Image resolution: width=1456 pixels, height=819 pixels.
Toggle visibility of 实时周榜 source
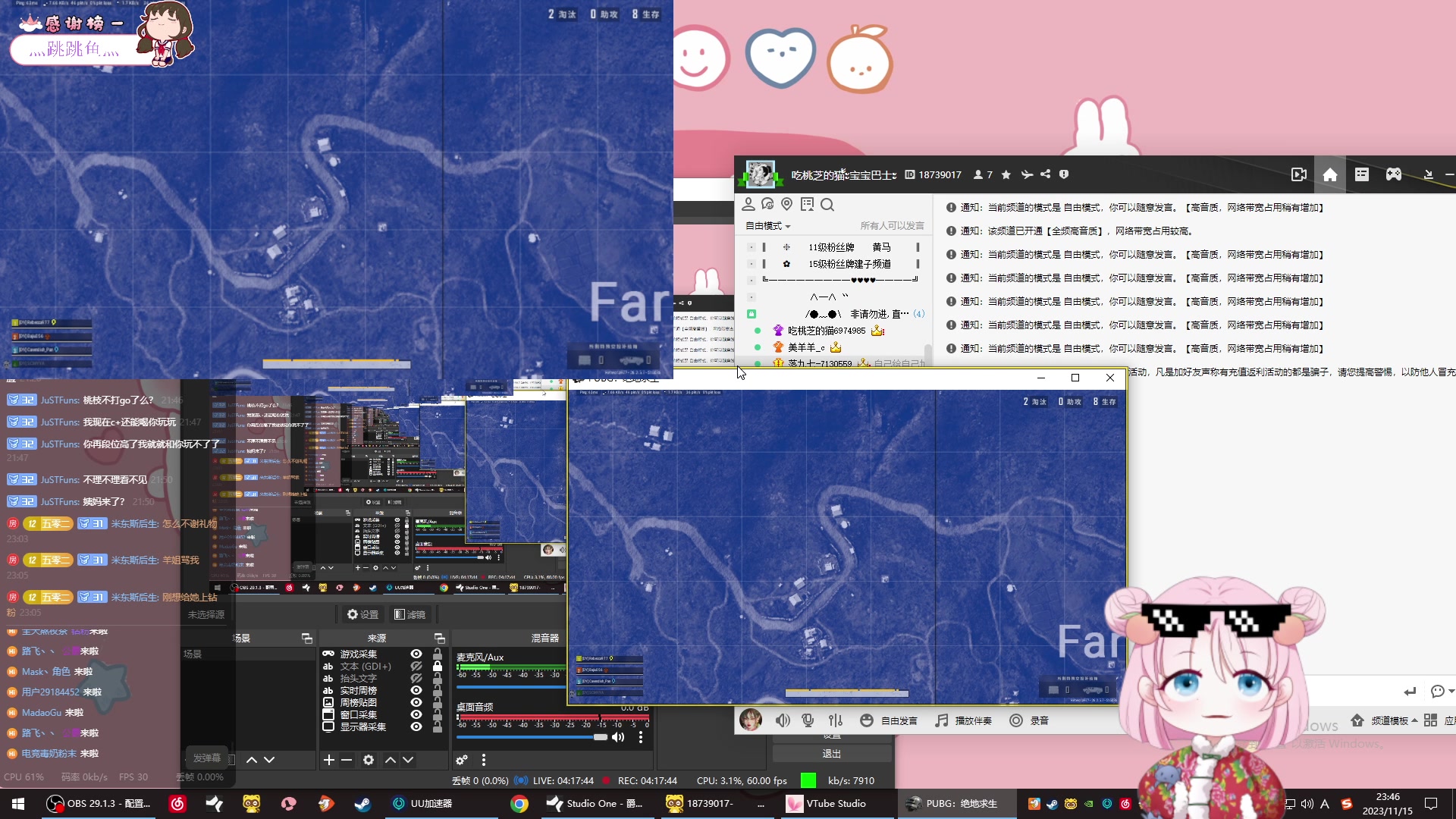(x=416, y=690)
